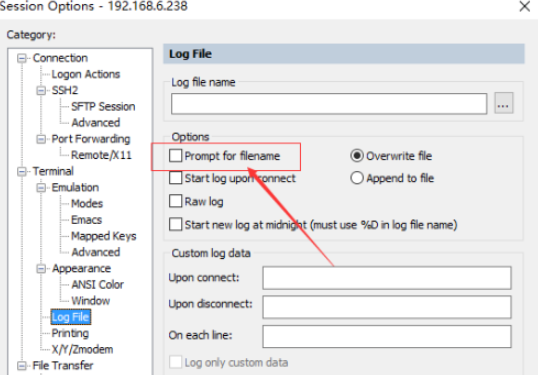Check Start new log at midnight
The height and width of the screenshot is (375, 538).
tap(175, 225)
